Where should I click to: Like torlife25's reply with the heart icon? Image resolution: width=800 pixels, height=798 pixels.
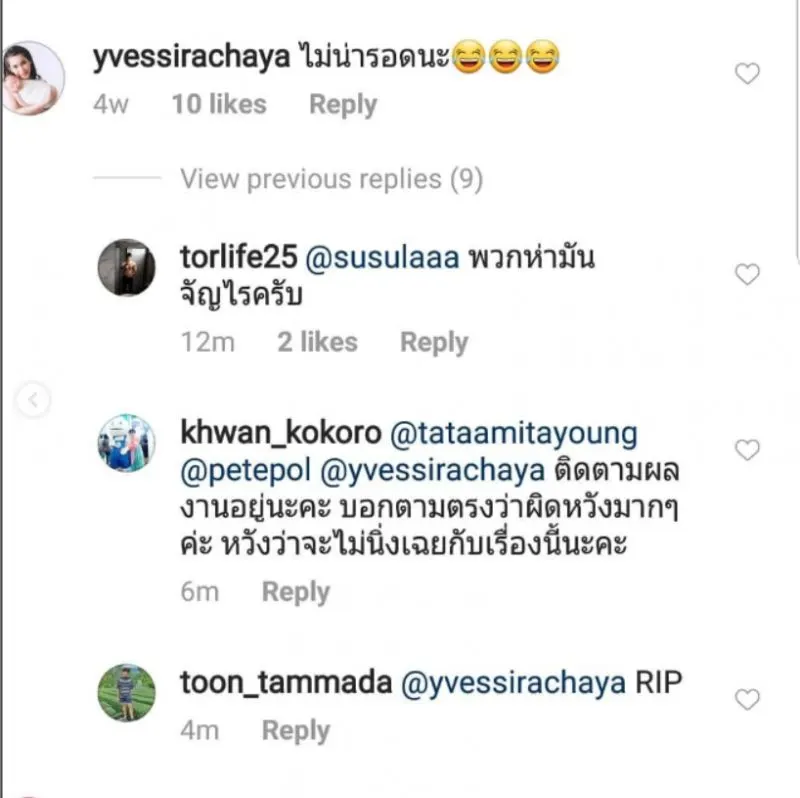[747, 275]
